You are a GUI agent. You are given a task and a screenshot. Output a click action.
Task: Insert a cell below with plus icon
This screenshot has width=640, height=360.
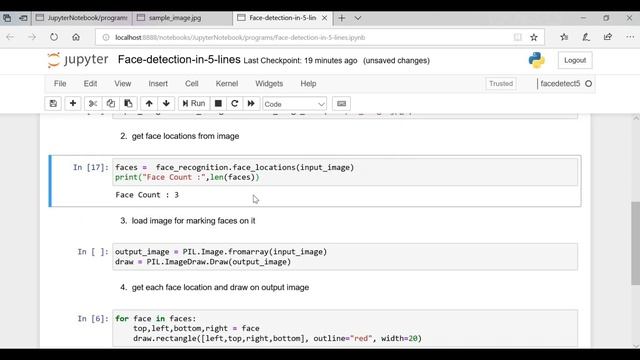tap(73, 104)
